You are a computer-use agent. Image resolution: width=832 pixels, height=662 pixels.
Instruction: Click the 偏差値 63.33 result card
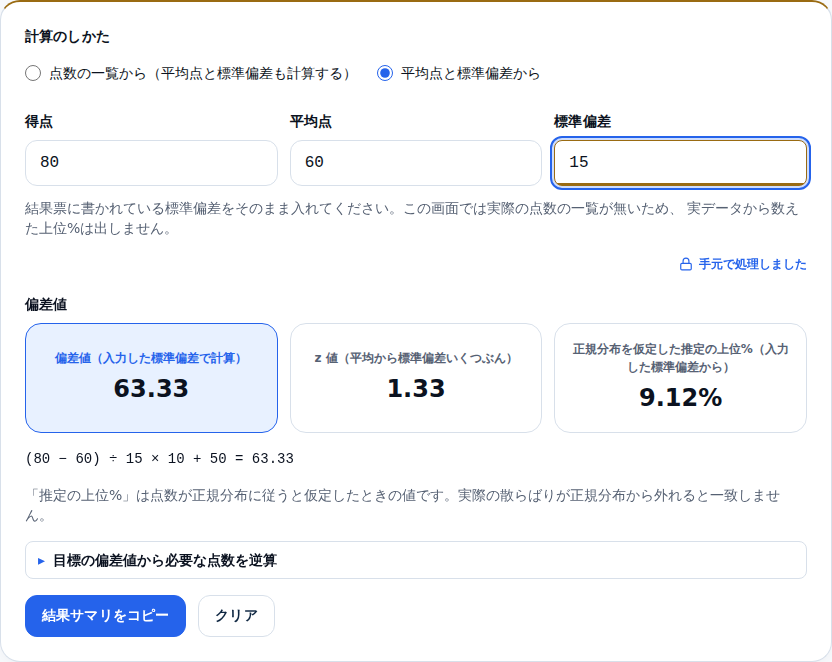pyautogui.click(x=151, y=378)
